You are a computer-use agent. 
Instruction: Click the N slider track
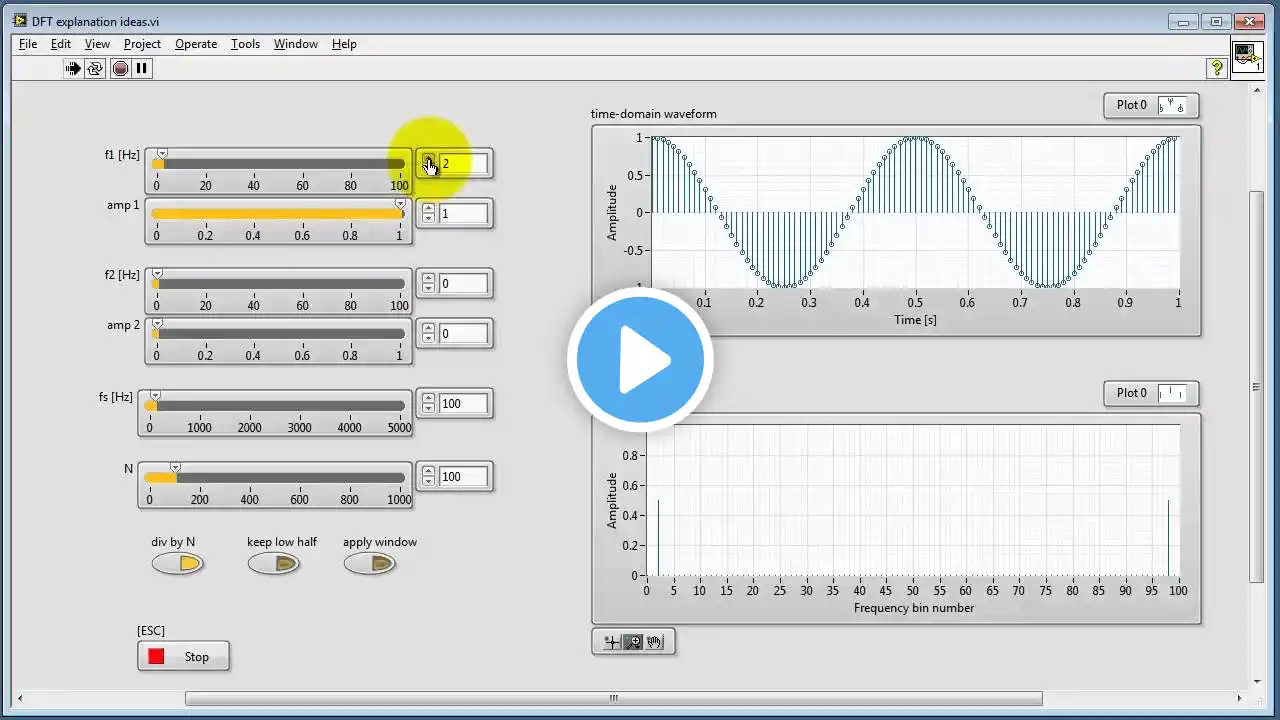[x=275, y=478]
